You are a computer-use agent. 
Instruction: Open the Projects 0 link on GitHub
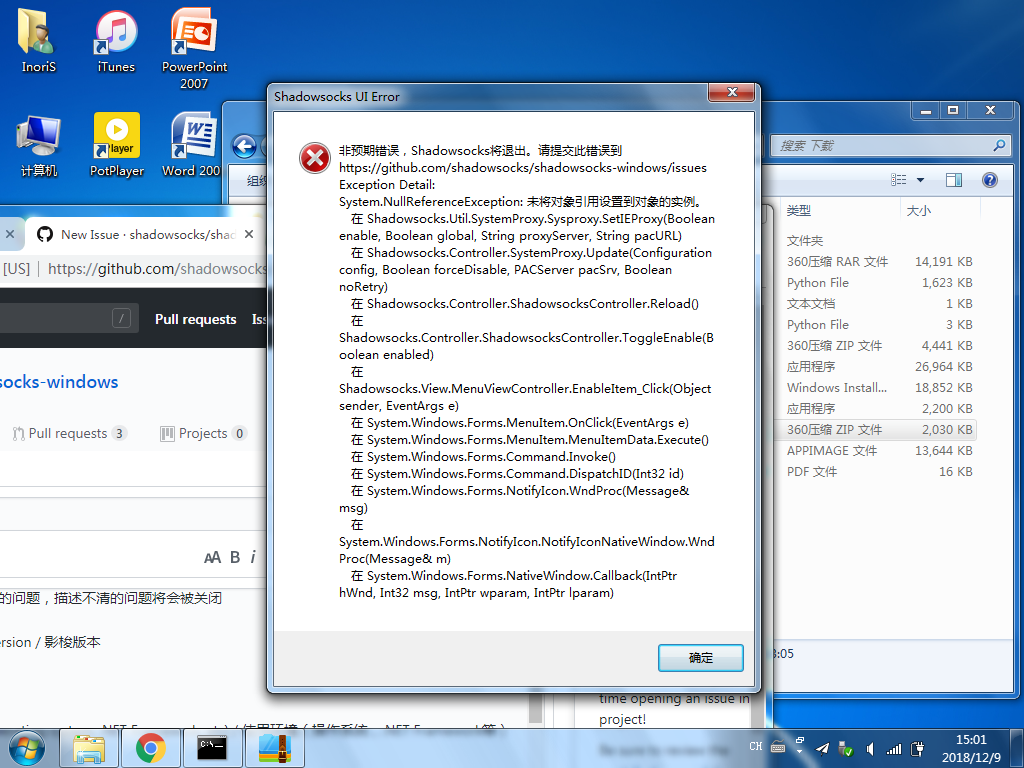tap(203, 432)
